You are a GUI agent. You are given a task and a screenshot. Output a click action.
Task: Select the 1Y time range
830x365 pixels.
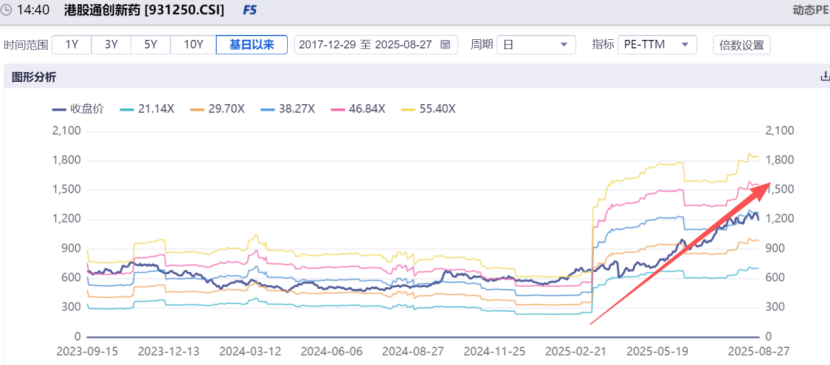click(x=71, y=44)
